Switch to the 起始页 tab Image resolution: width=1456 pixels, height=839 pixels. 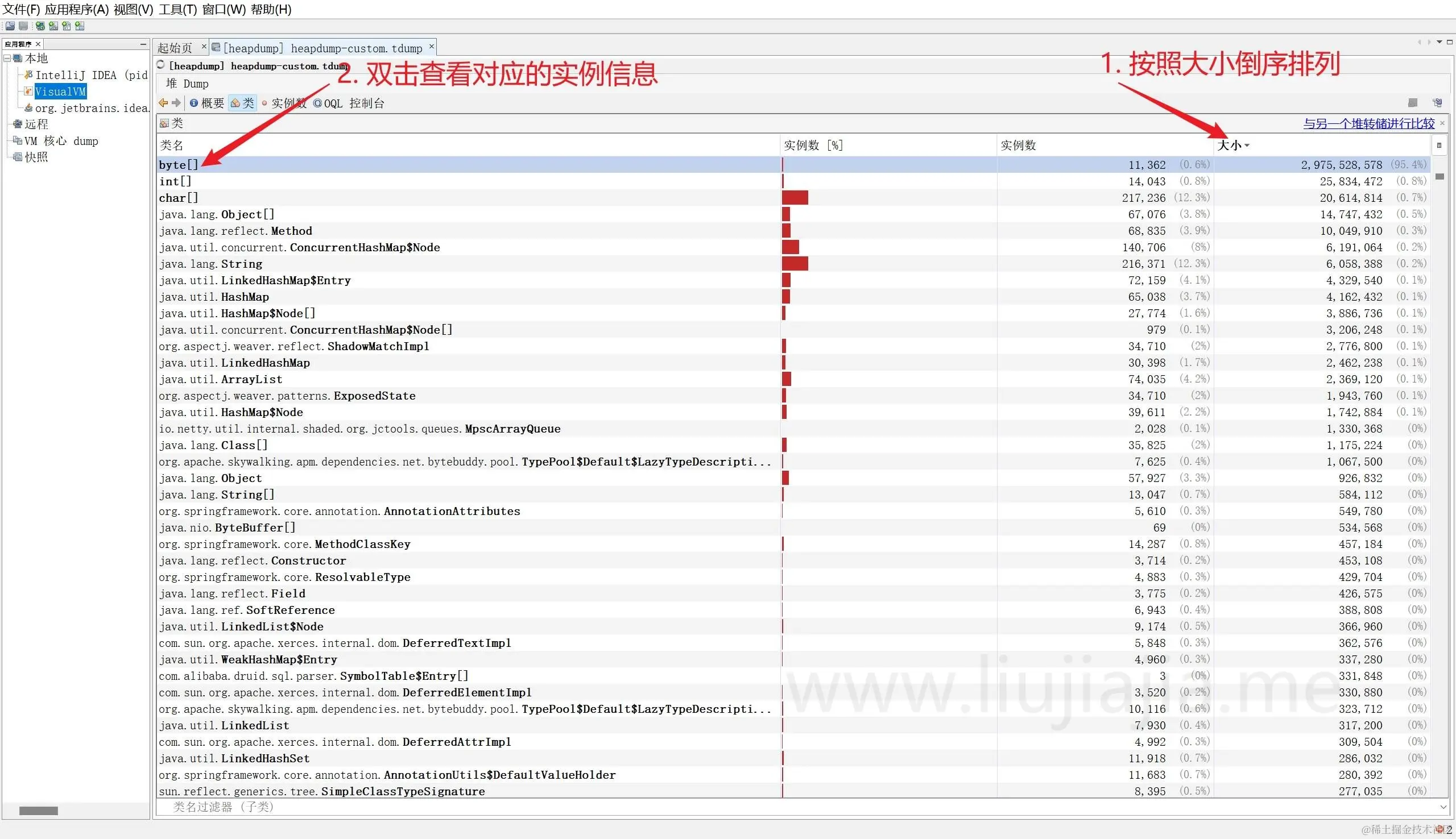[175, 48]
